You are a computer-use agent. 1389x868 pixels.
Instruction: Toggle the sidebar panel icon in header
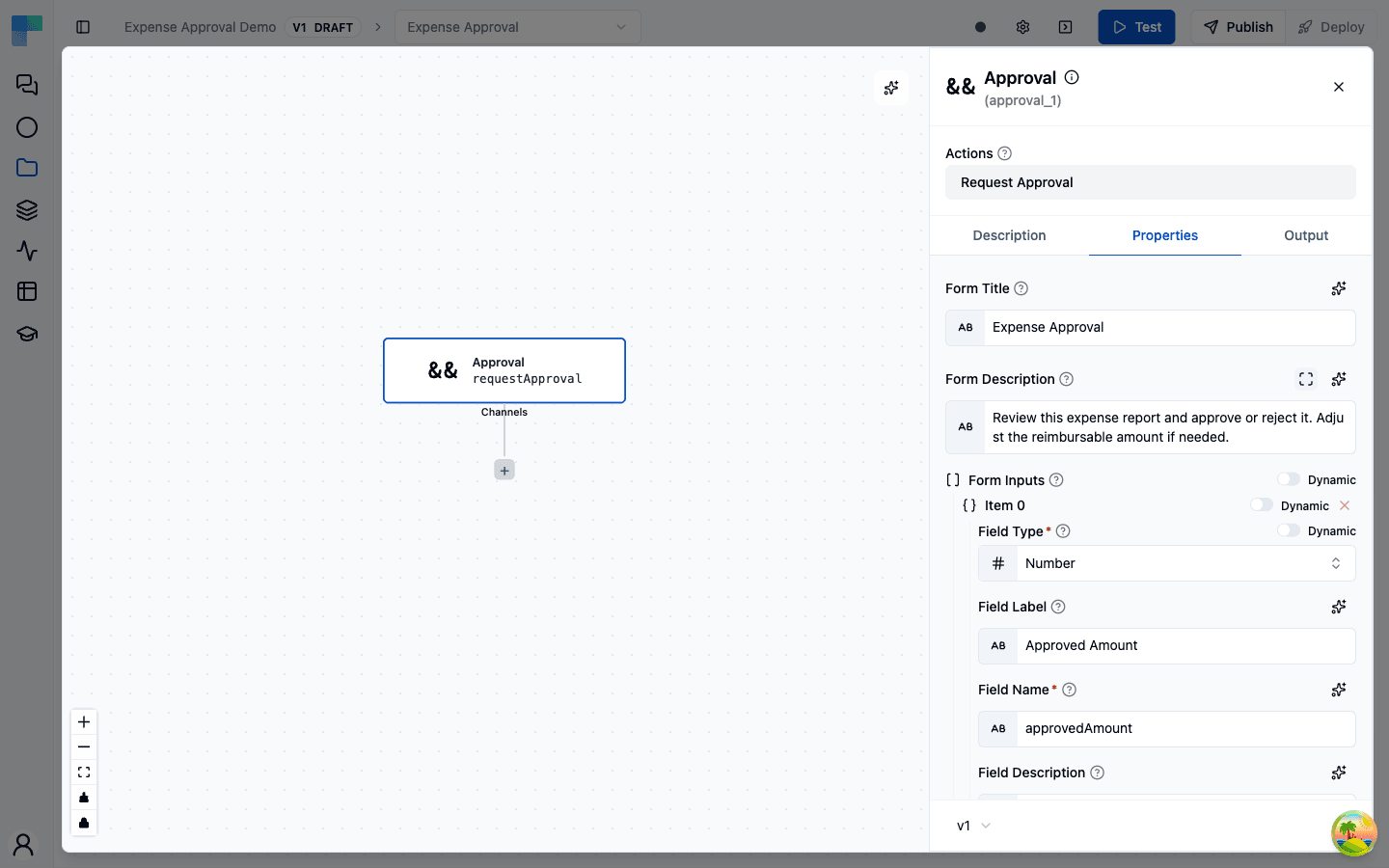(83, 27)
